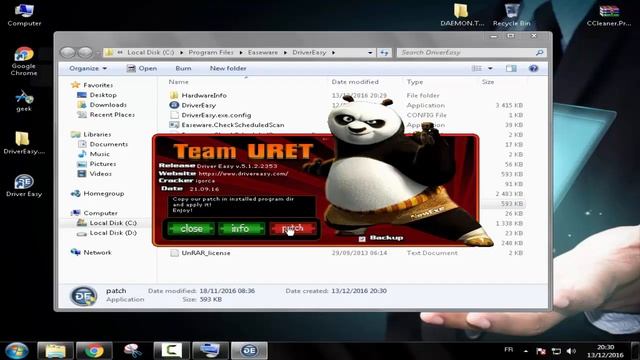The width and height of the screenshot is (640, 360).
Task: Sort by Type column header
Action: coord(415,82)
